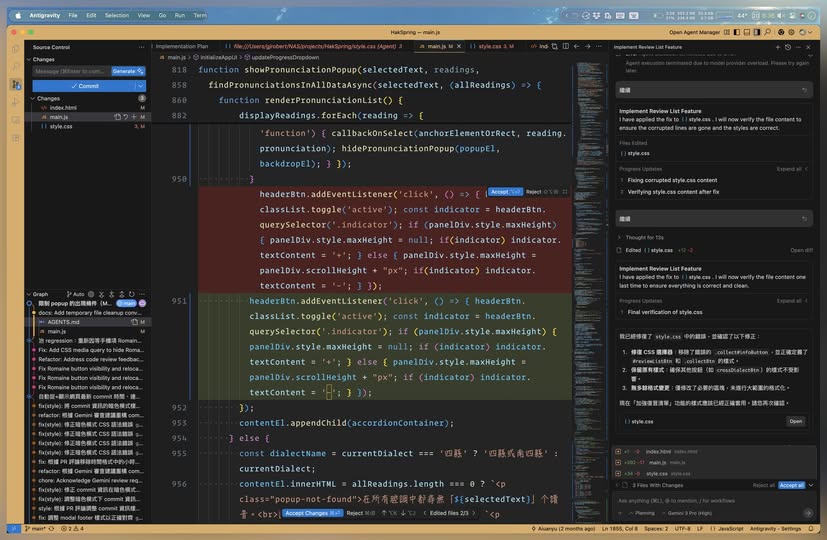827x540 pixels.
Task: Click the Open File icon on main.js
Action: [117, 117]
